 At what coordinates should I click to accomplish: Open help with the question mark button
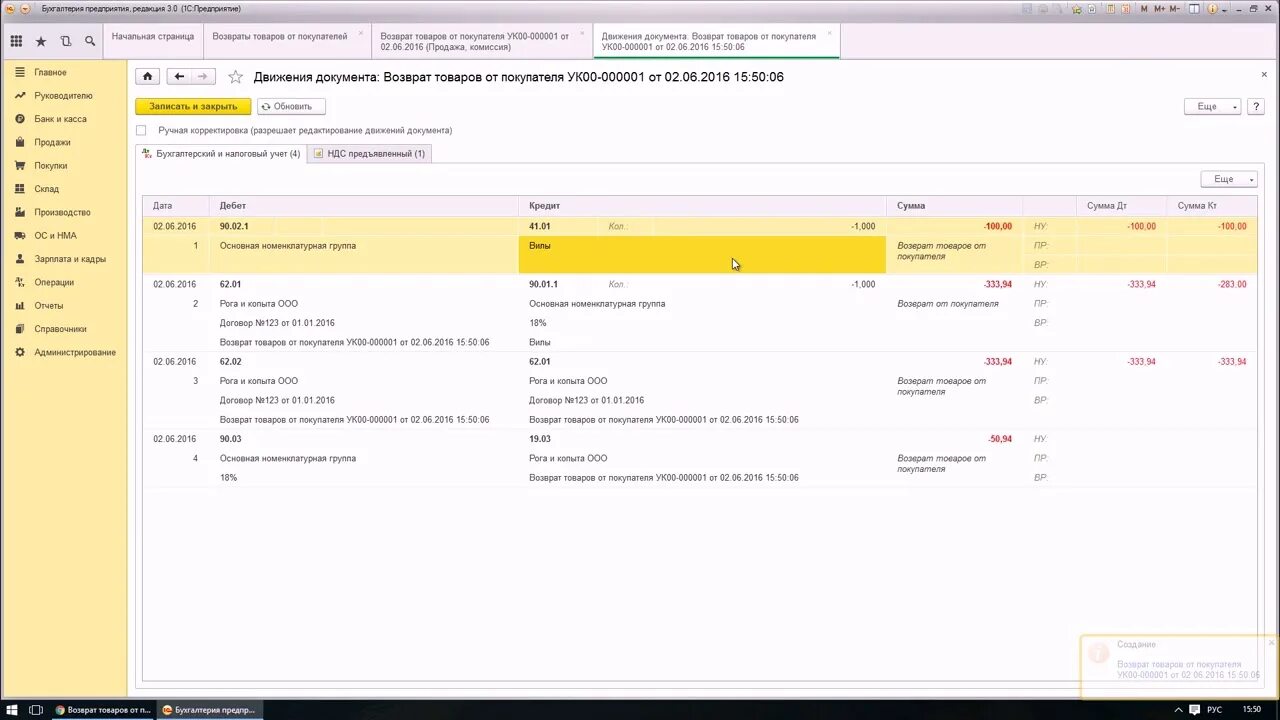tap(1256, 106)
